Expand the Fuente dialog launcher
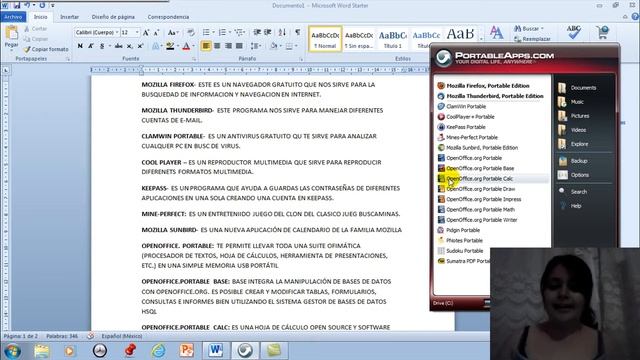The image size is (640, 360). coord(194,59)
